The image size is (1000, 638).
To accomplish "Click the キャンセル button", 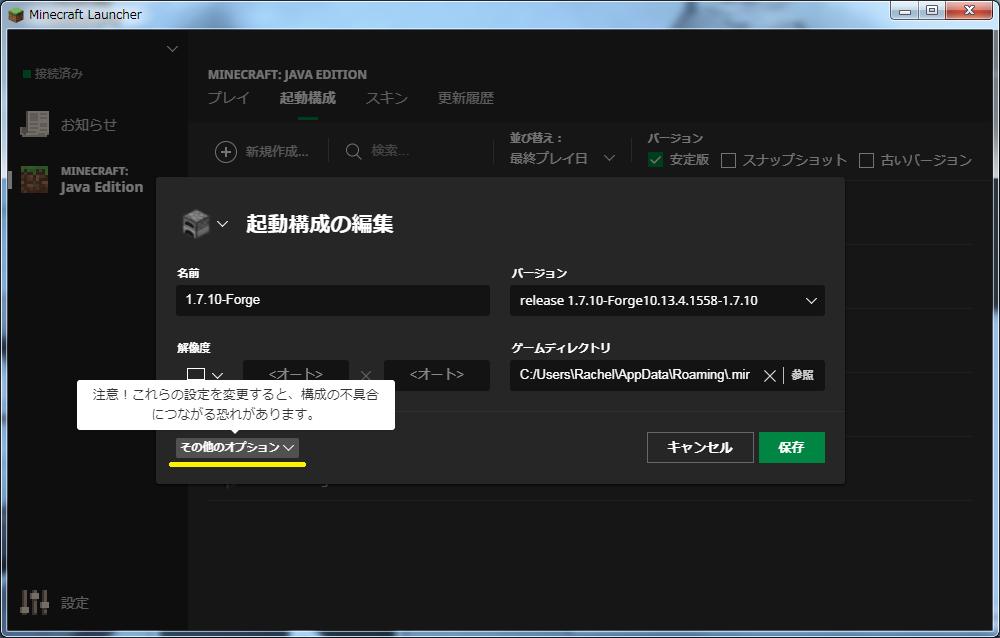I will (x=700, y=447).
